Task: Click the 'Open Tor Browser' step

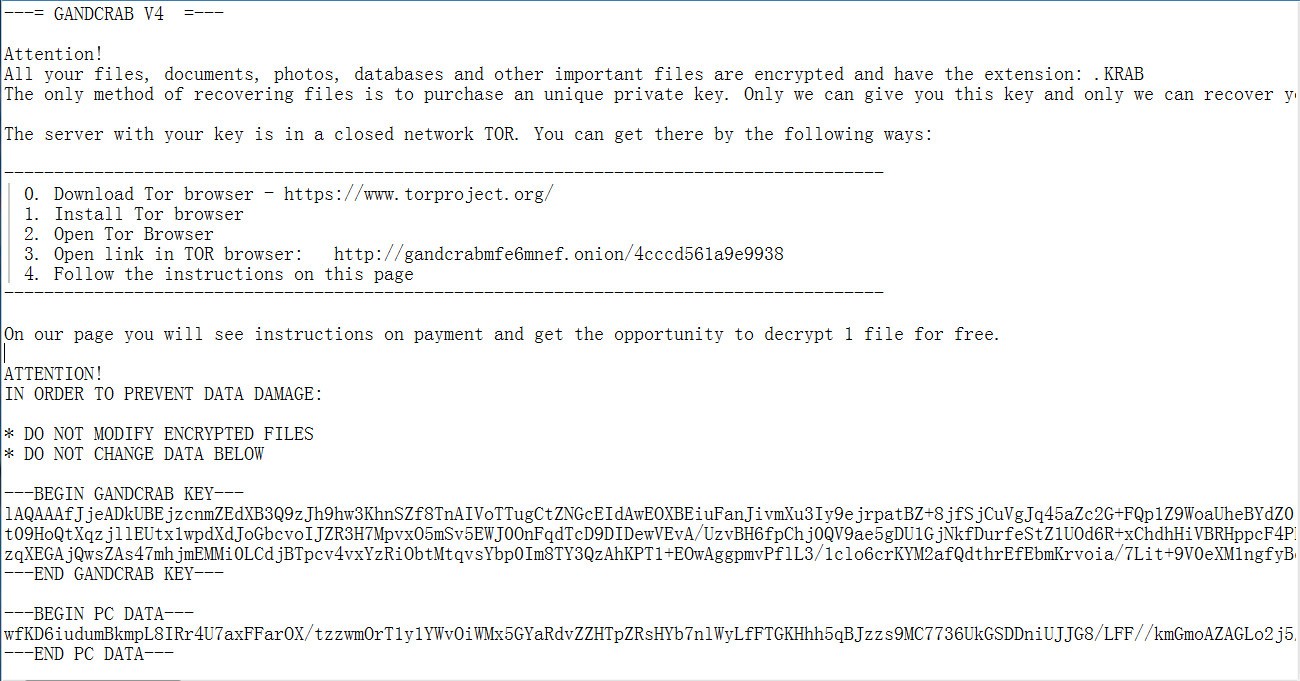Action: 133,234
